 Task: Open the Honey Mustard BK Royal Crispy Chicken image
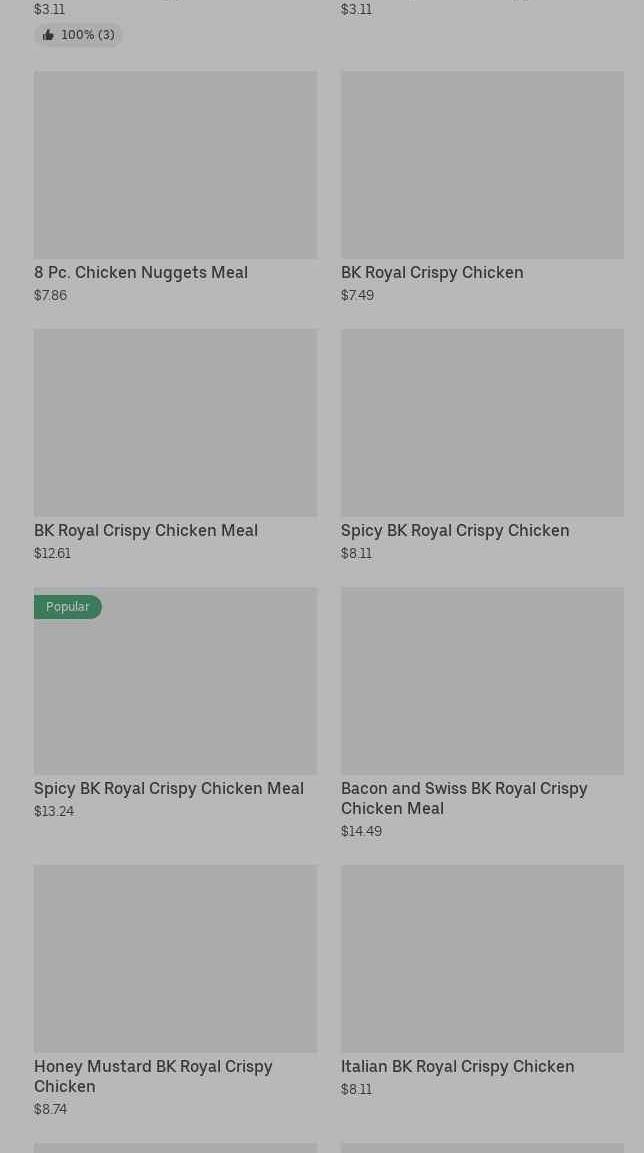[175, 959]
